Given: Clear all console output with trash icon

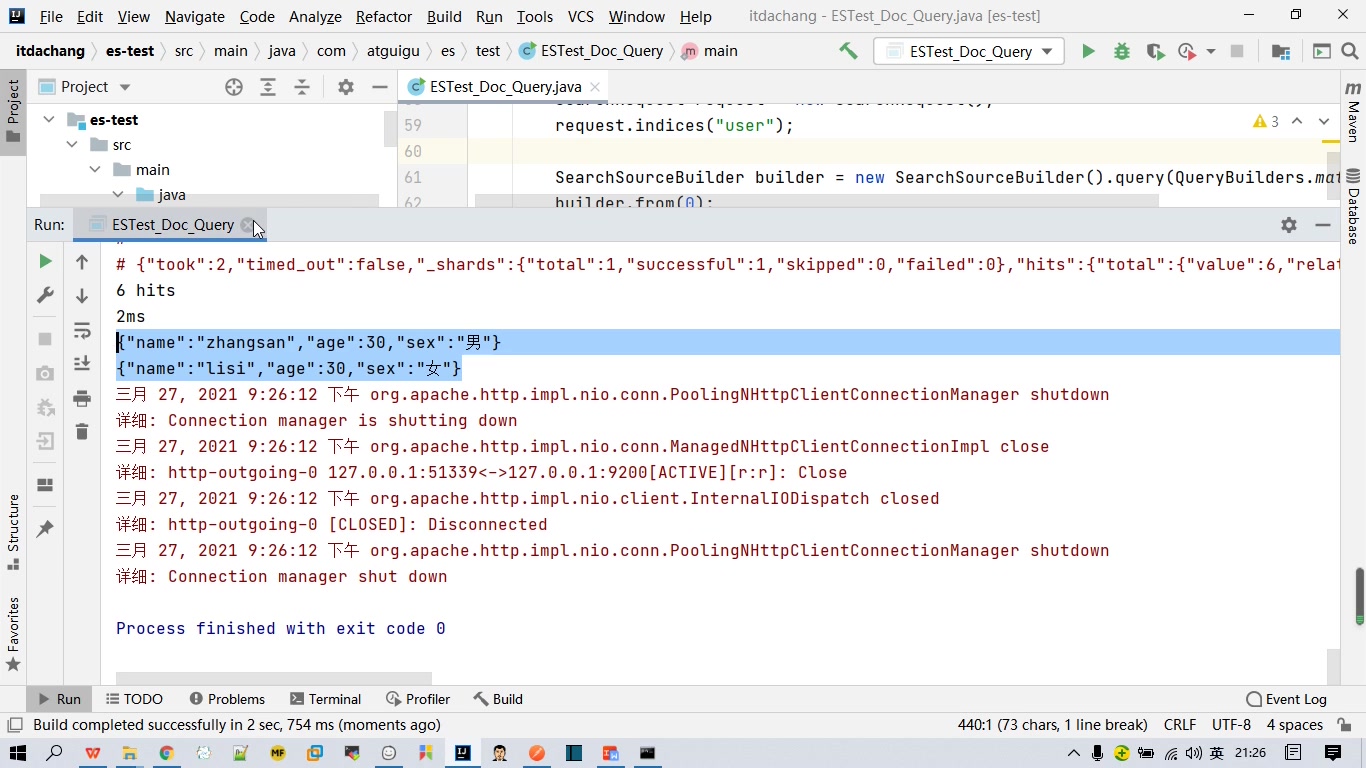Looking at the screenshot, I should [82, 431].
